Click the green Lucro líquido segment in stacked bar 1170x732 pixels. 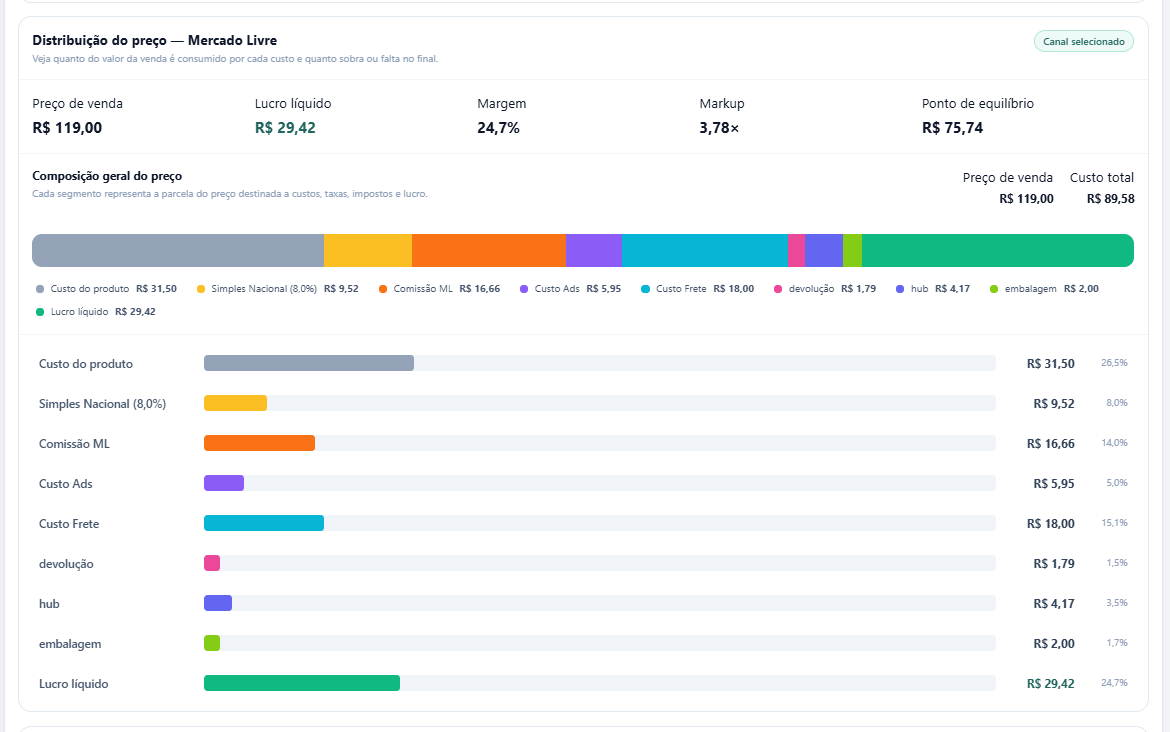[x=998, y=251]
